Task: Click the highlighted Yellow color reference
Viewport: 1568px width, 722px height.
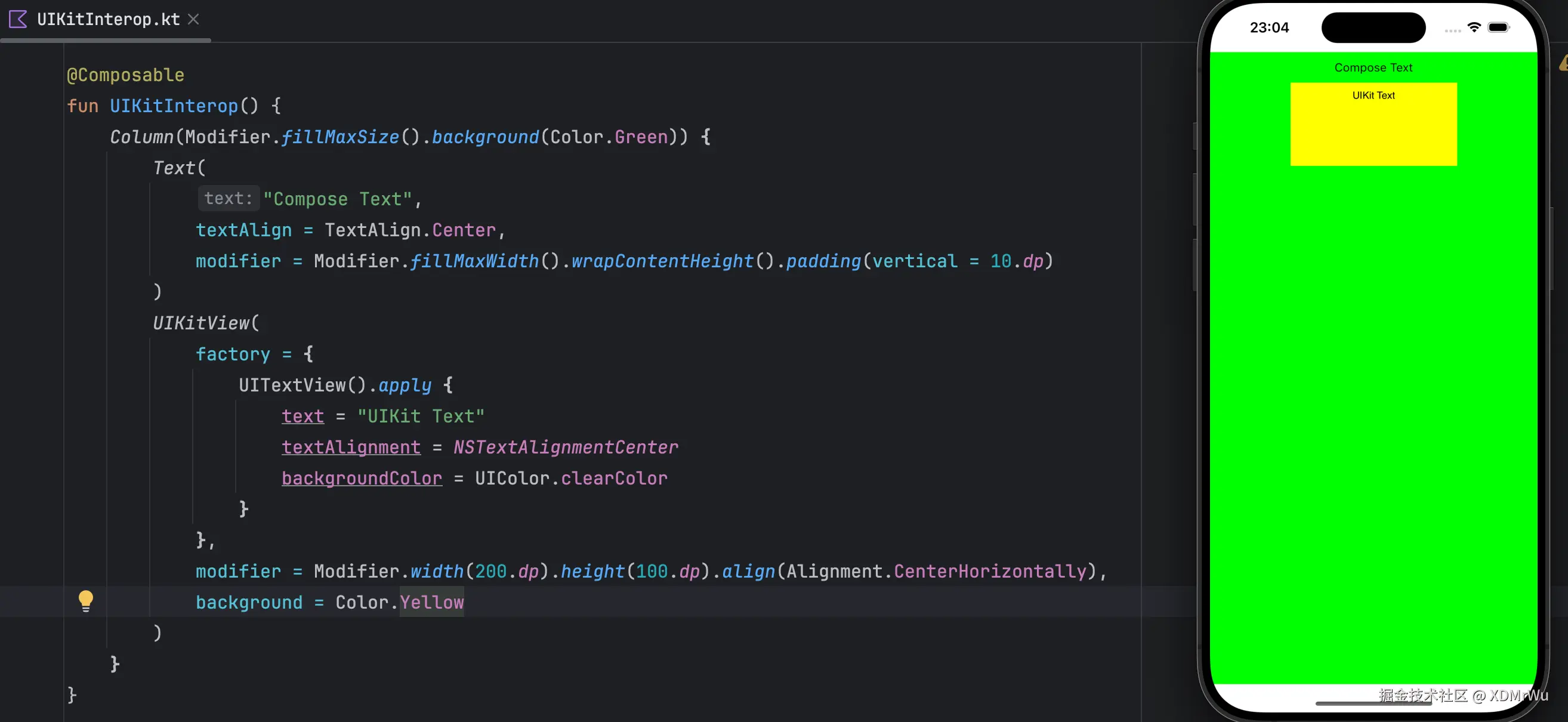Action: pos(431,602)
